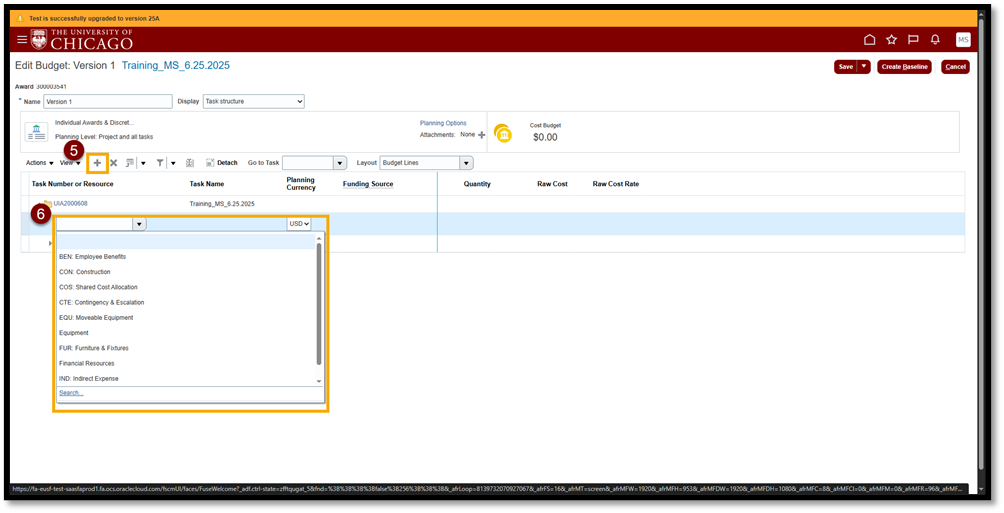1004x513 pixels.
Task: Open Favorites star icon
Action: (x=891, y=40)
